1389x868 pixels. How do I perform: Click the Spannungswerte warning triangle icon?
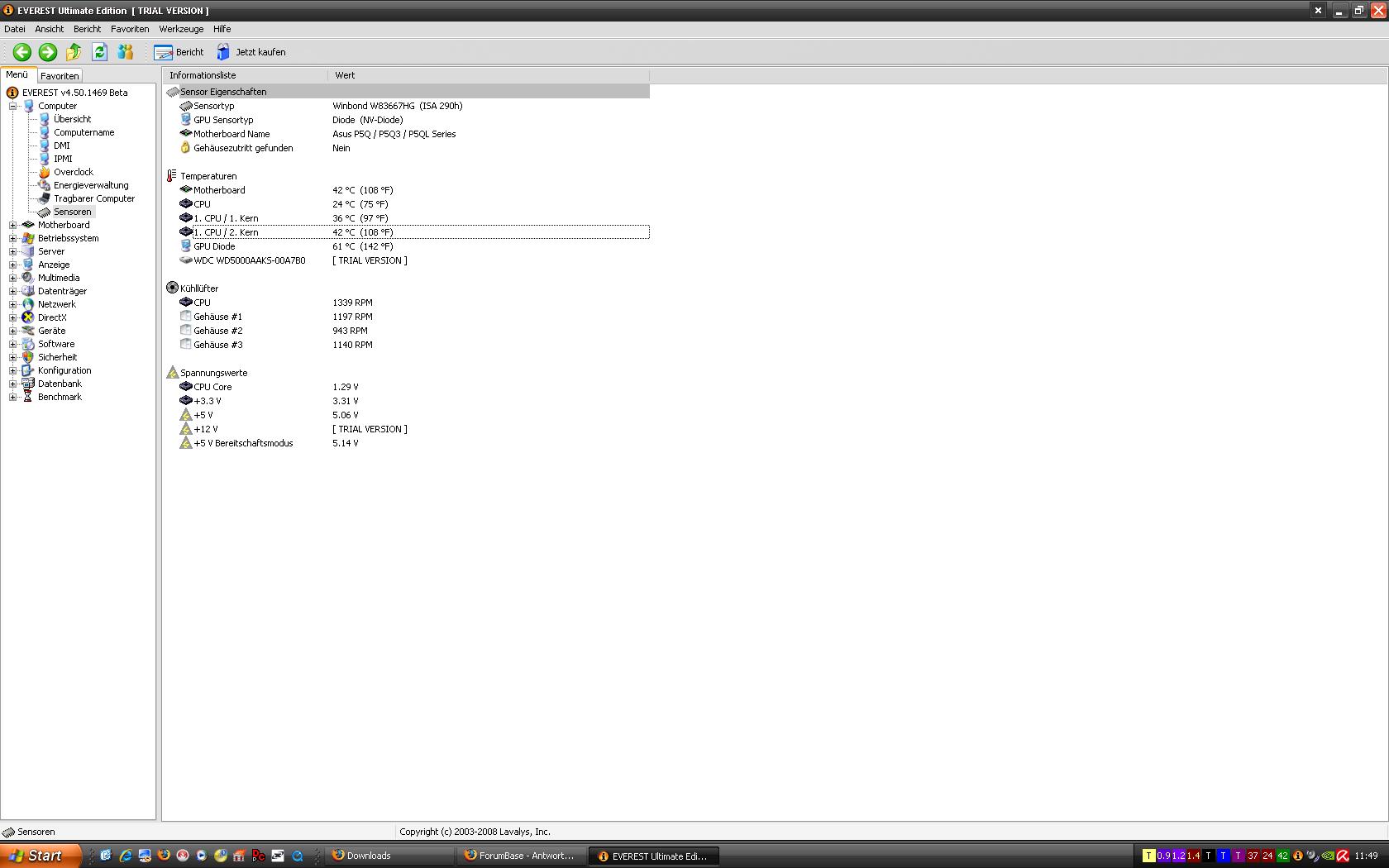pos(172,372)
